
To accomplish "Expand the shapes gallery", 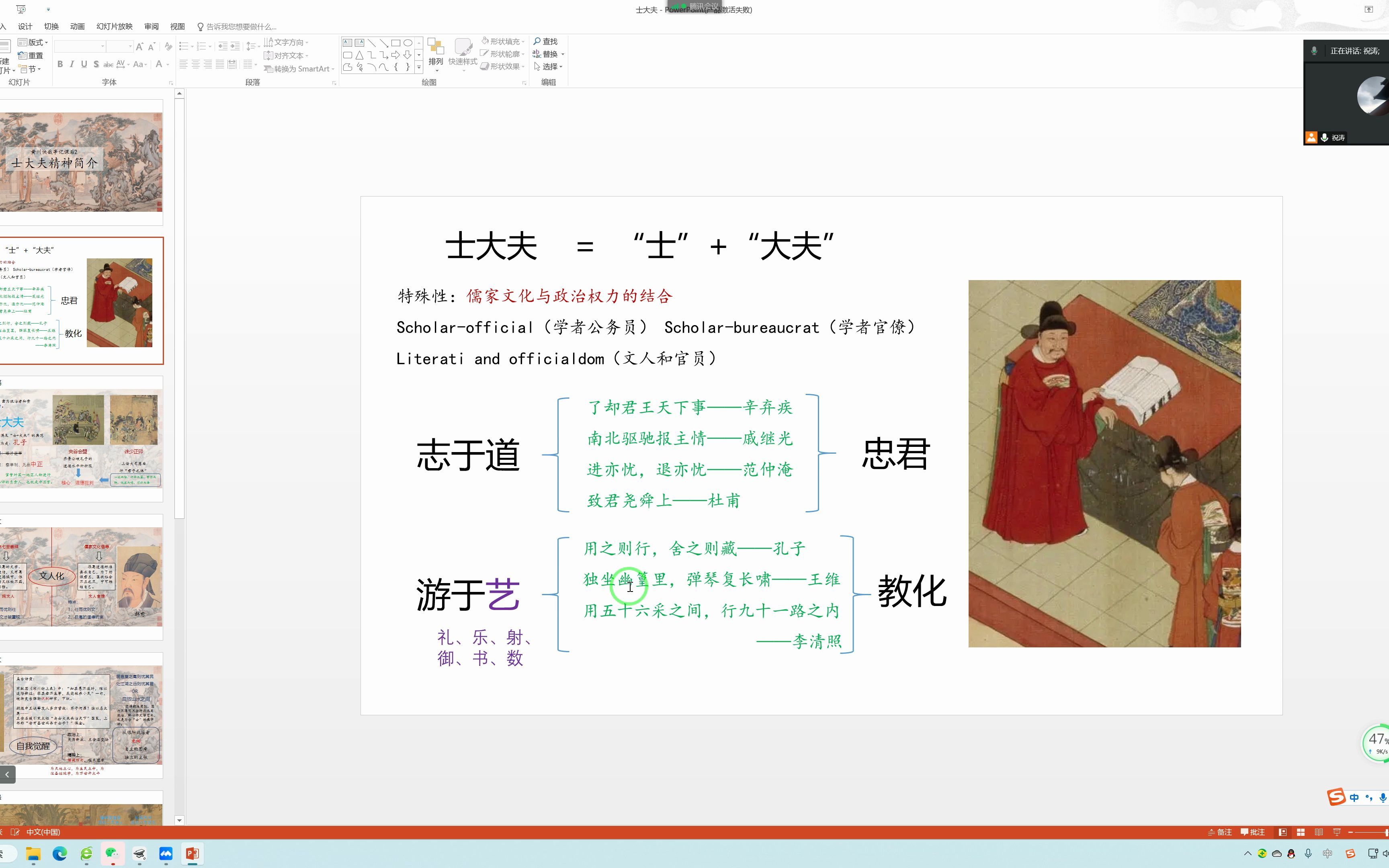I will tap(419, 67).
